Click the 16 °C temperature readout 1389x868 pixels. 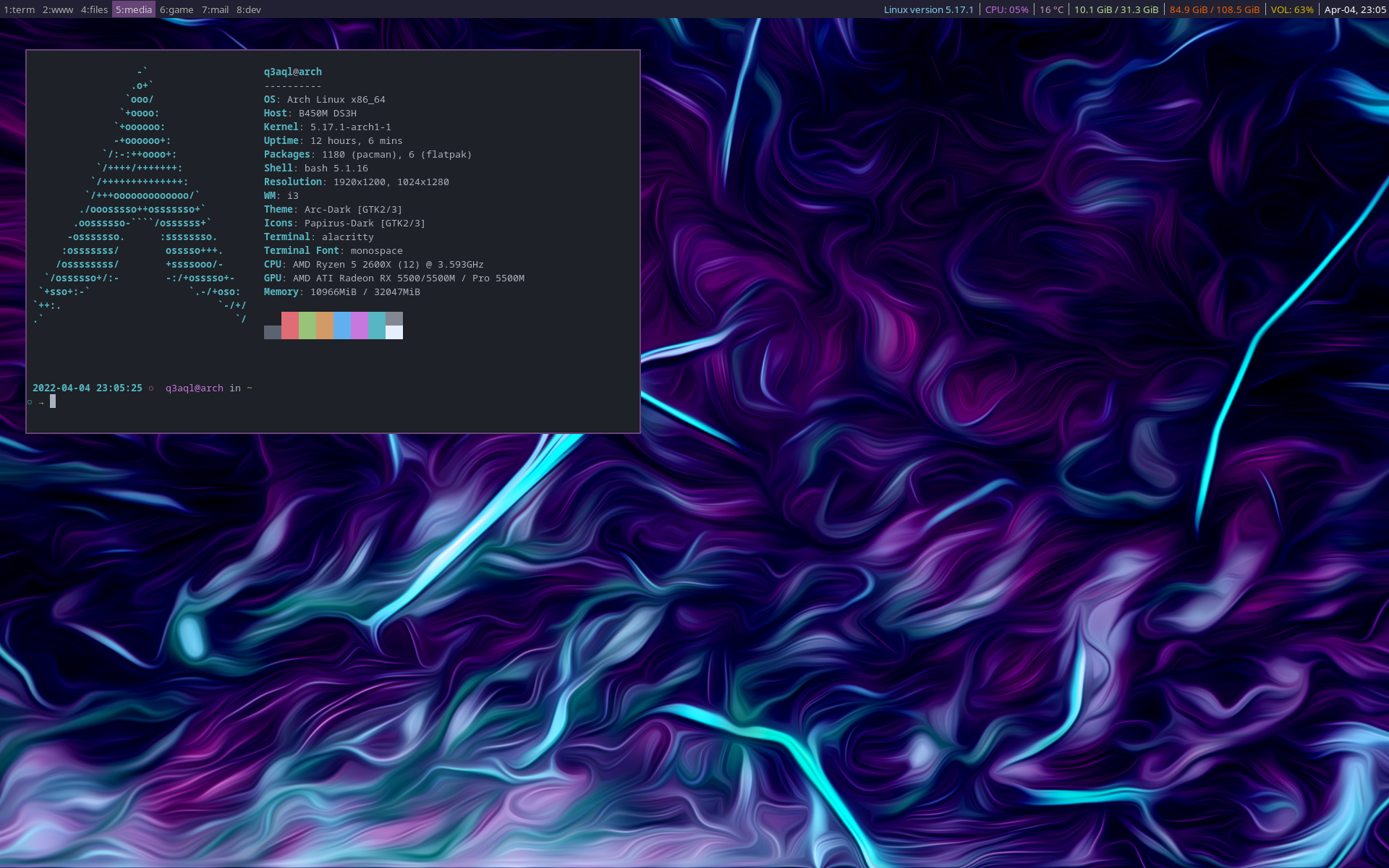pos(1051,9)
